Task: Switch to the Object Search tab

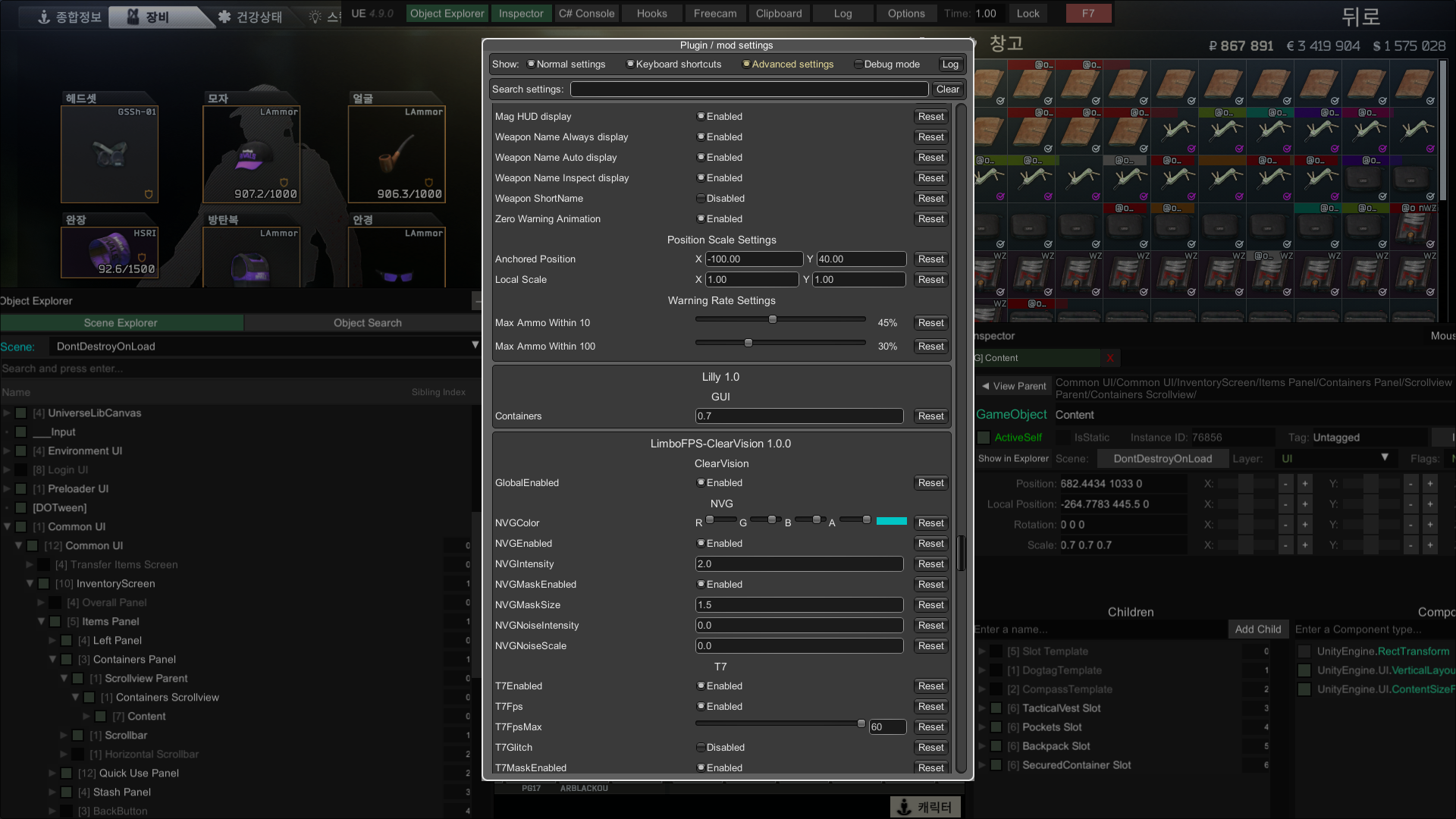Action: (367, 323)
